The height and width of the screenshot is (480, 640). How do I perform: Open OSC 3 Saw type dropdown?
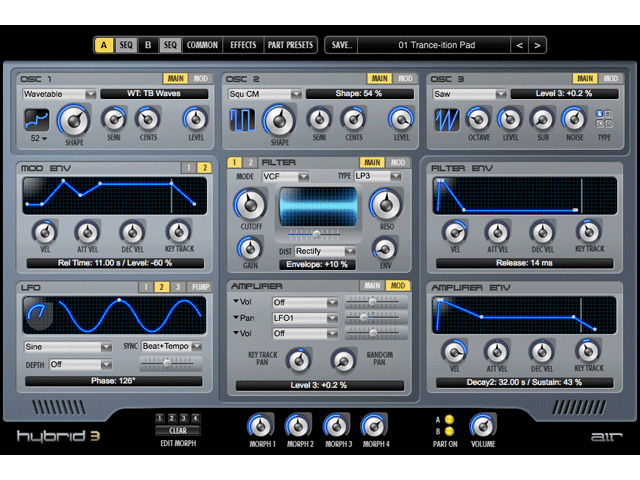tap(469, 94)
